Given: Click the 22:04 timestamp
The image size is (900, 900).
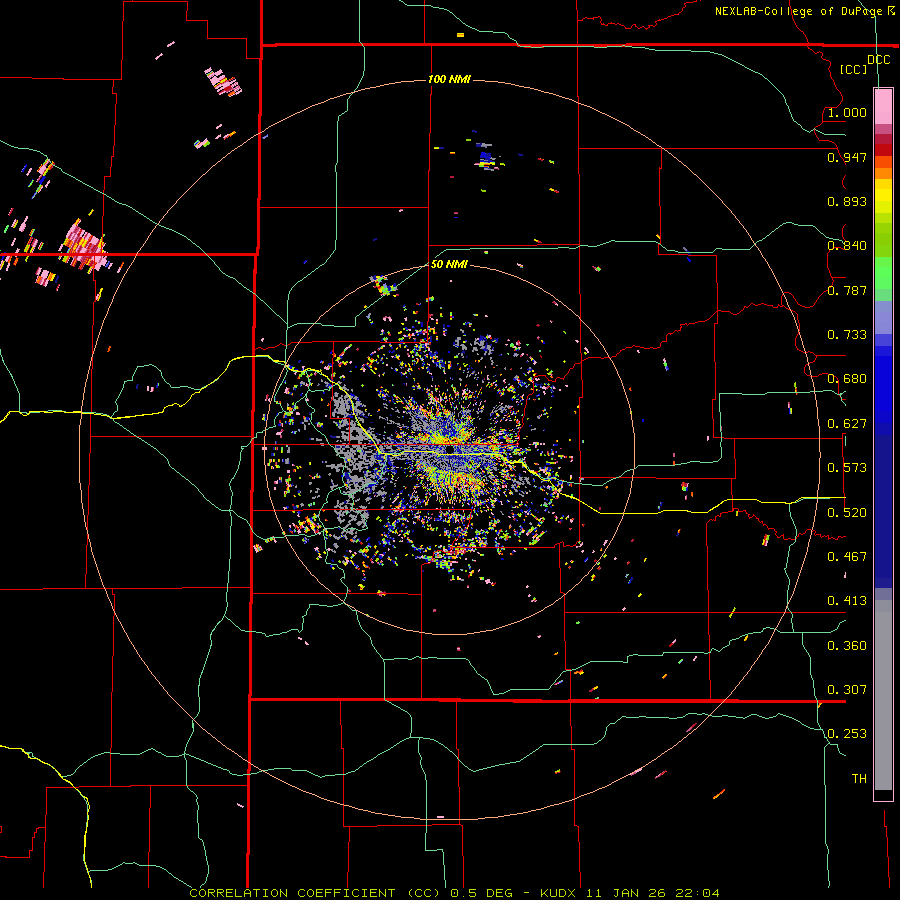Looking at the screenshot, I should (696, 893).
